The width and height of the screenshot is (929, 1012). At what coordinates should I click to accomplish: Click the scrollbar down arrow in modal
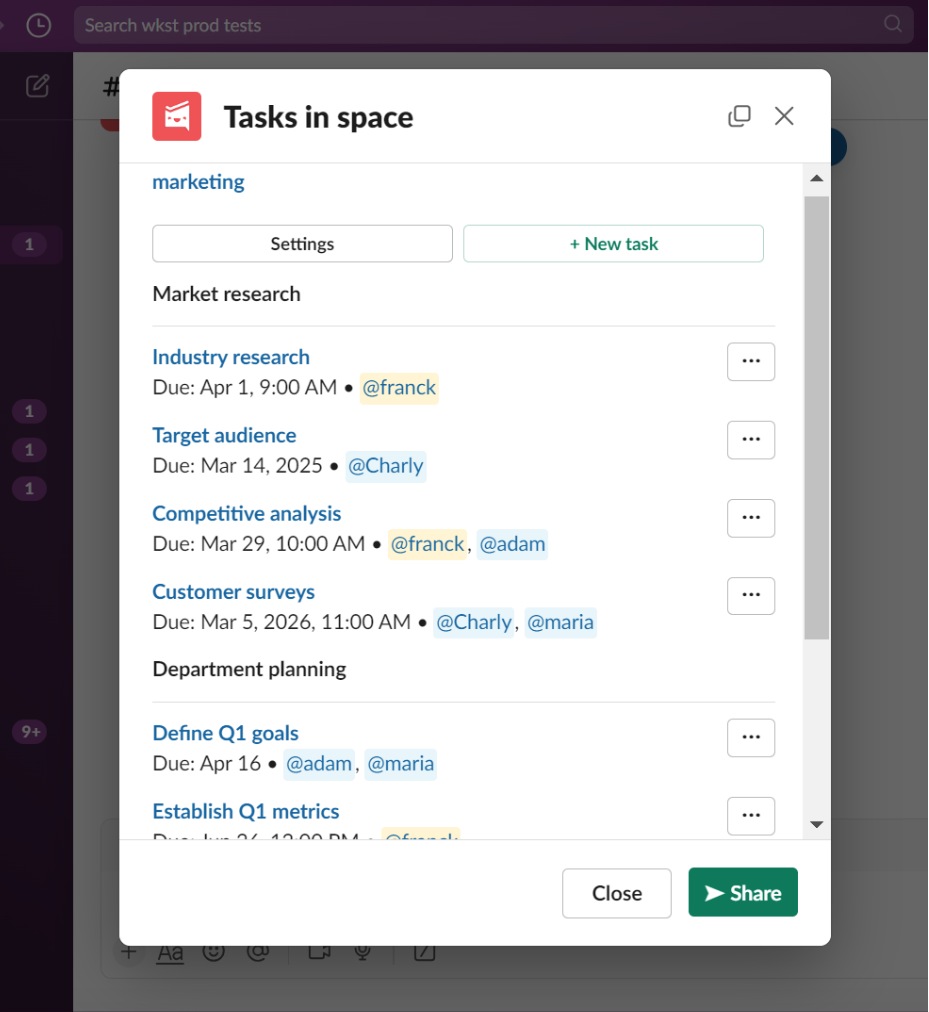point(816,824)
